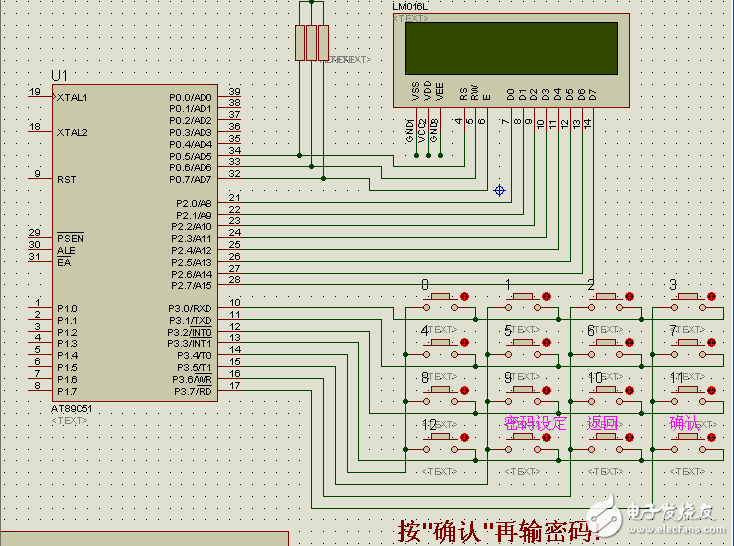This screenshot has width=734, height=546.
Task: Click the RST pin on U1
Action: coord(40,180)
